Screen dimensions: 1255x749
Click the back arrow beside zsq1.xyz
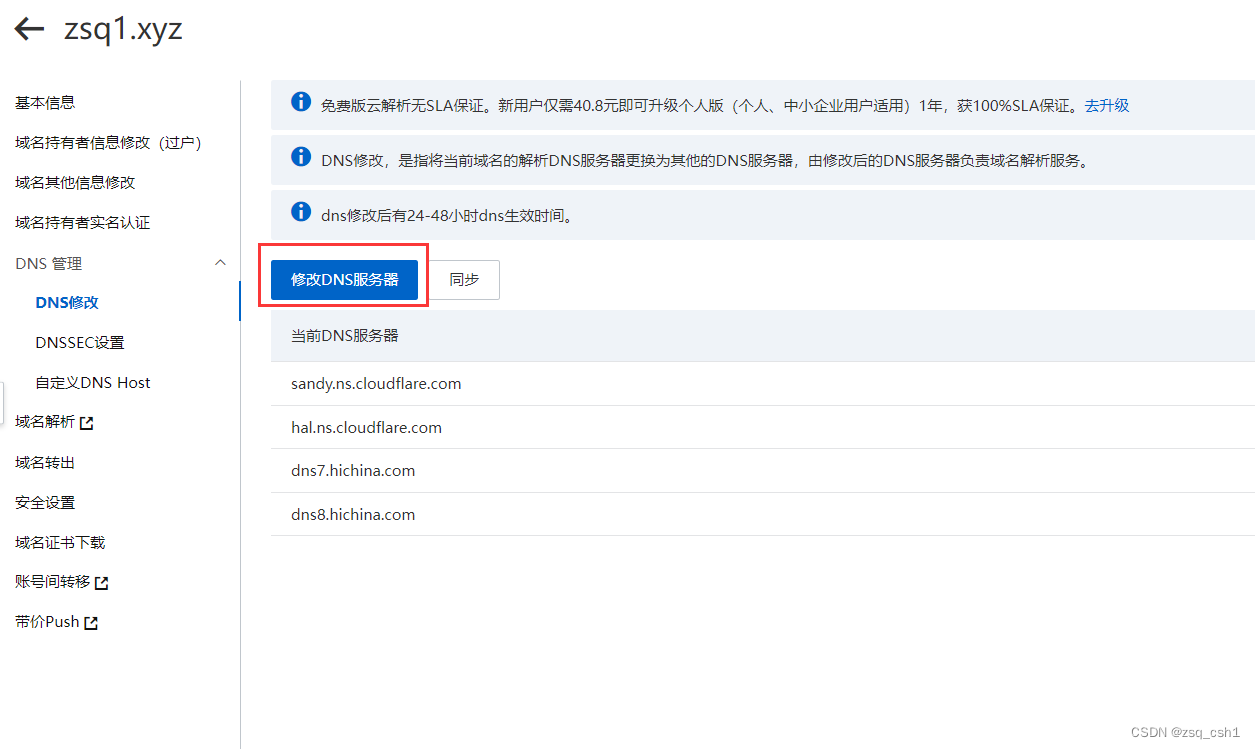[29, 28]
